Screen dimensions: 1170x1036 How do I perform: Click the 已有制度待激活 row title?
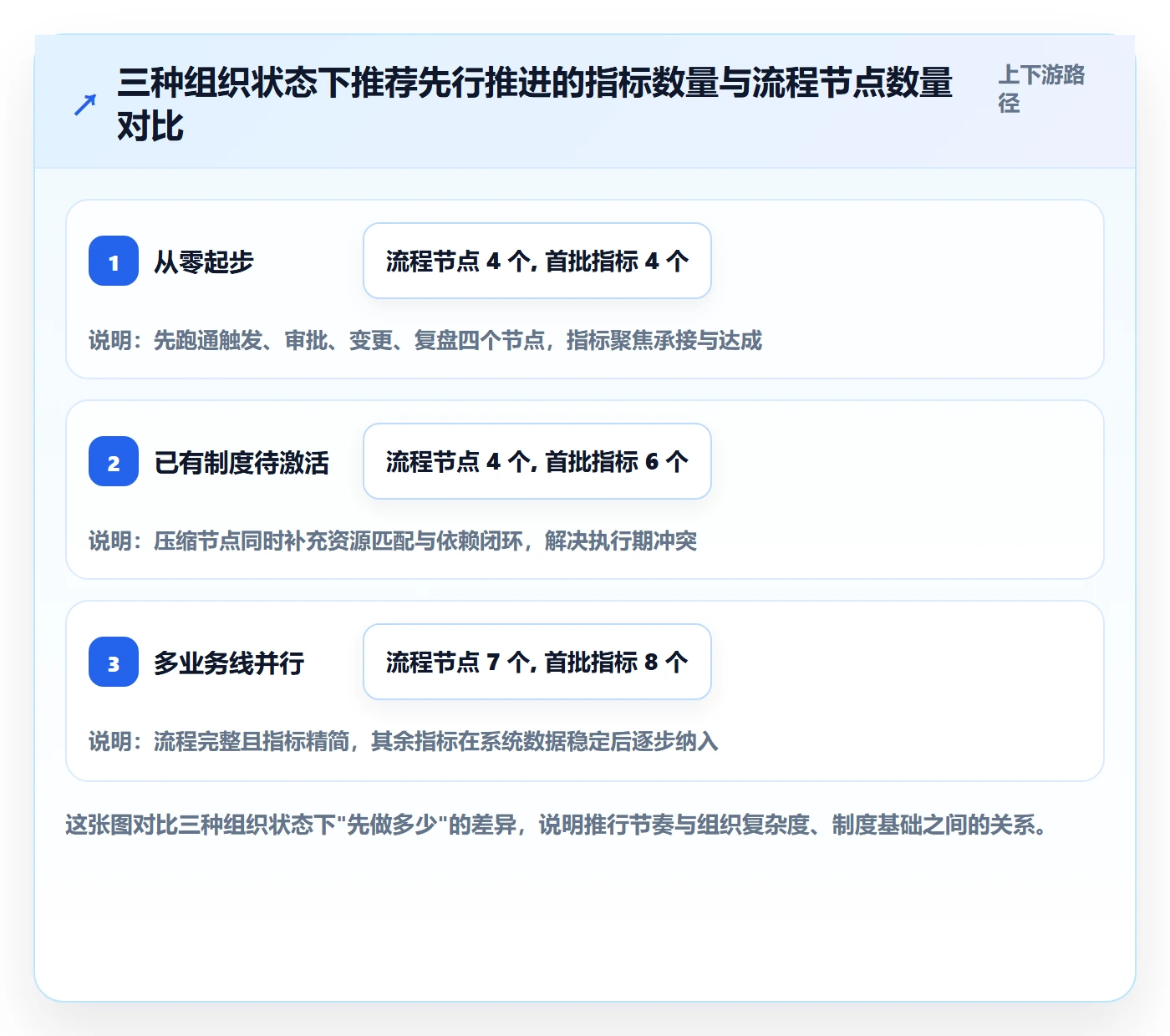point(242,462)
